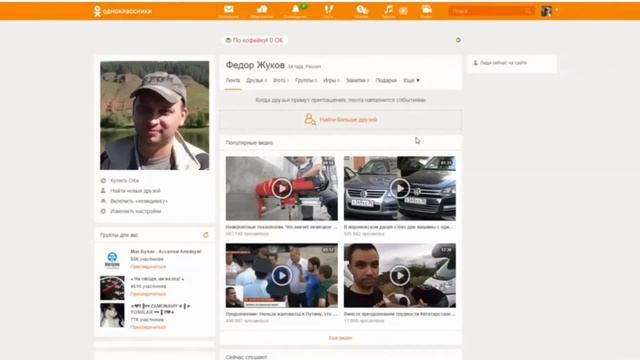Switch to the Группы tab
Screen dimensions: 640x360
306,80
